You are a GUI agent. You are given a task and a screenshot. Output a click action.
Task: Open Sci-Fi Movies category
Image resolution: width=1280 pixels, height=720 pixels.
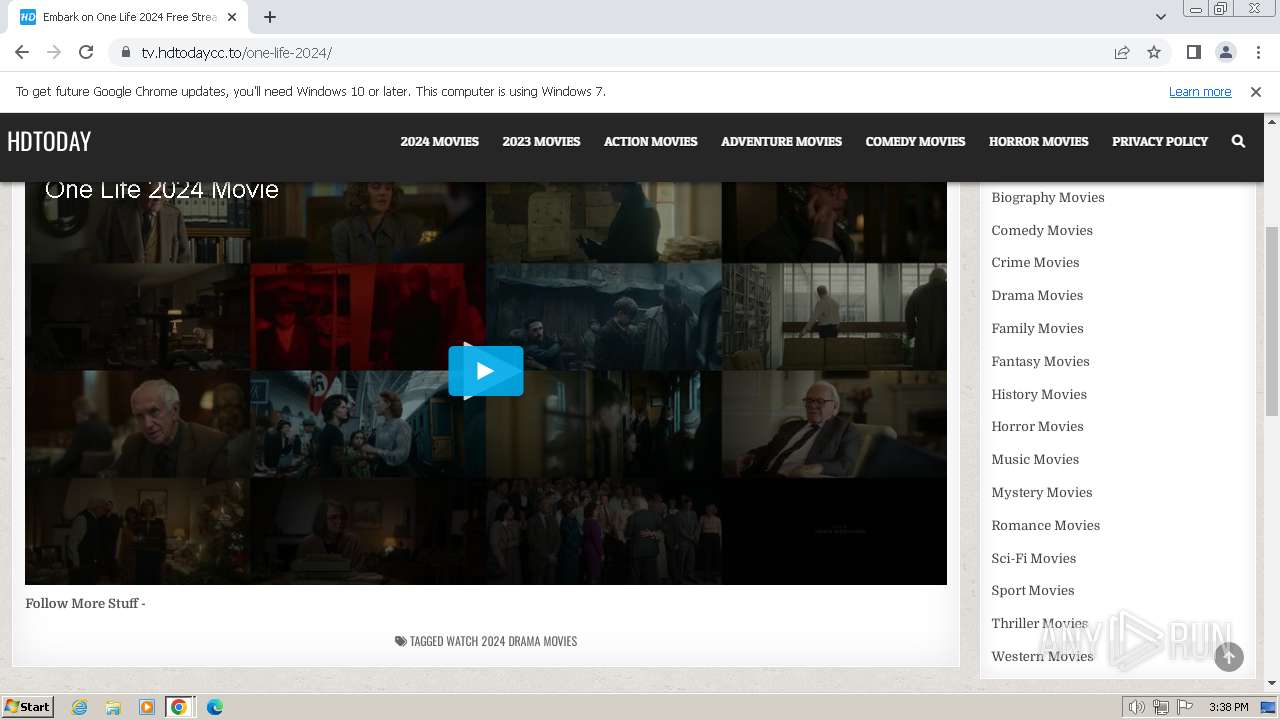coord(1033,558)
